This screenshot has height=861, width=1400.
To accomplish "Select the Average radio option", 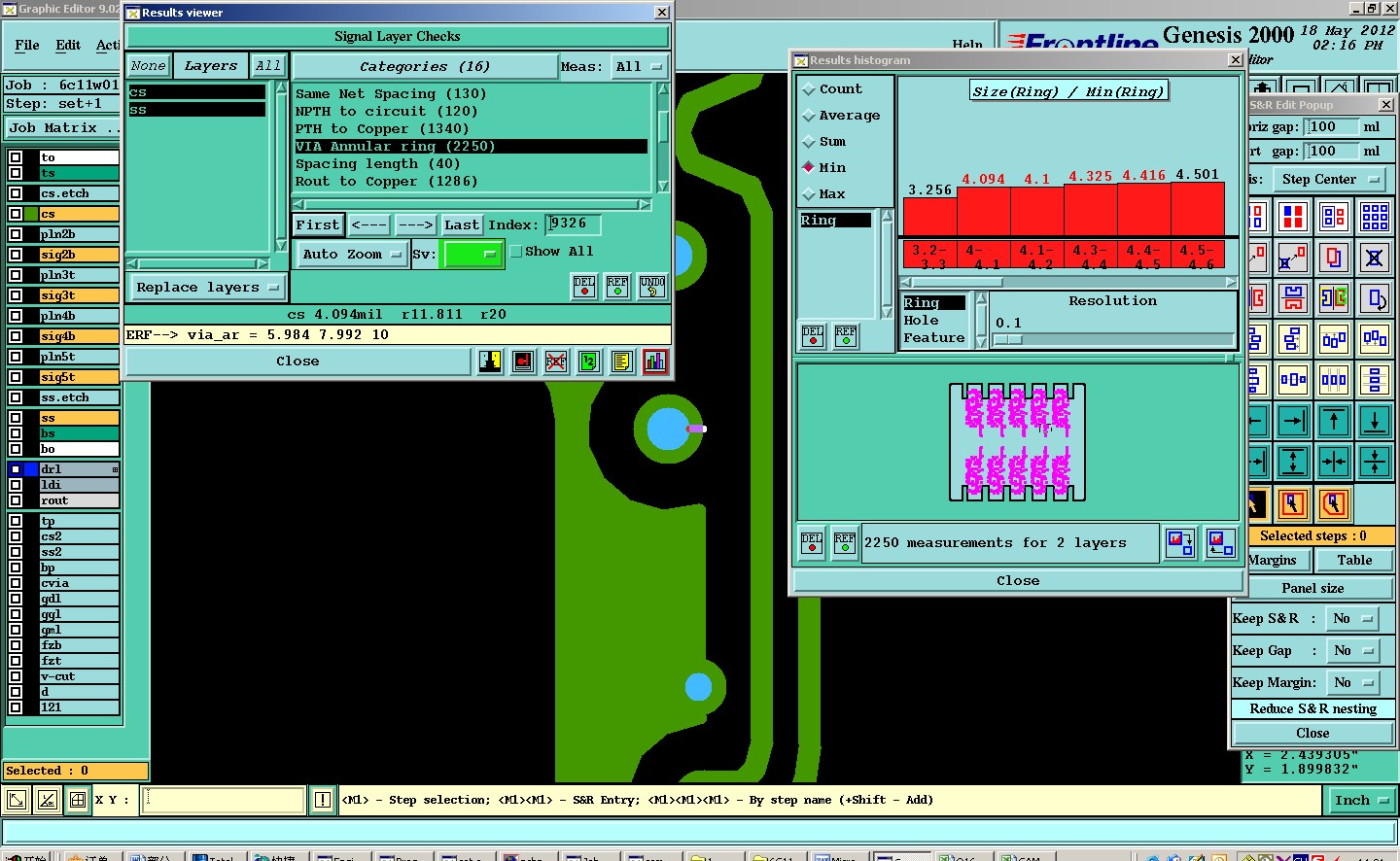I will [x=809, y=116].
